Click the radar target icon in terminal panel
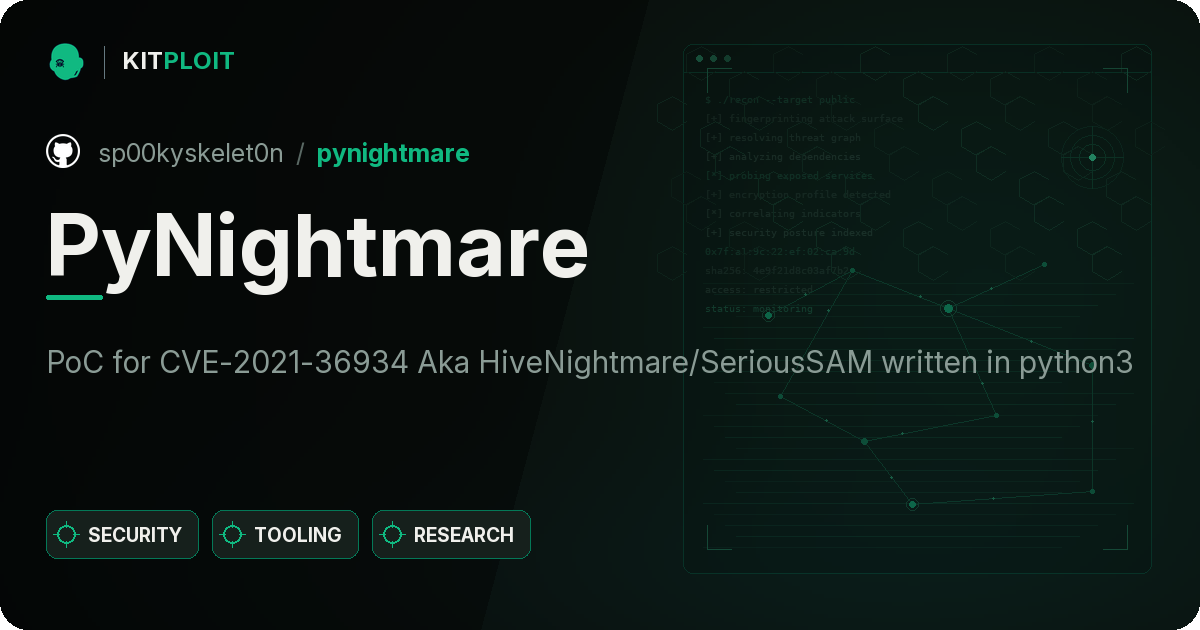 point(1092,157)
